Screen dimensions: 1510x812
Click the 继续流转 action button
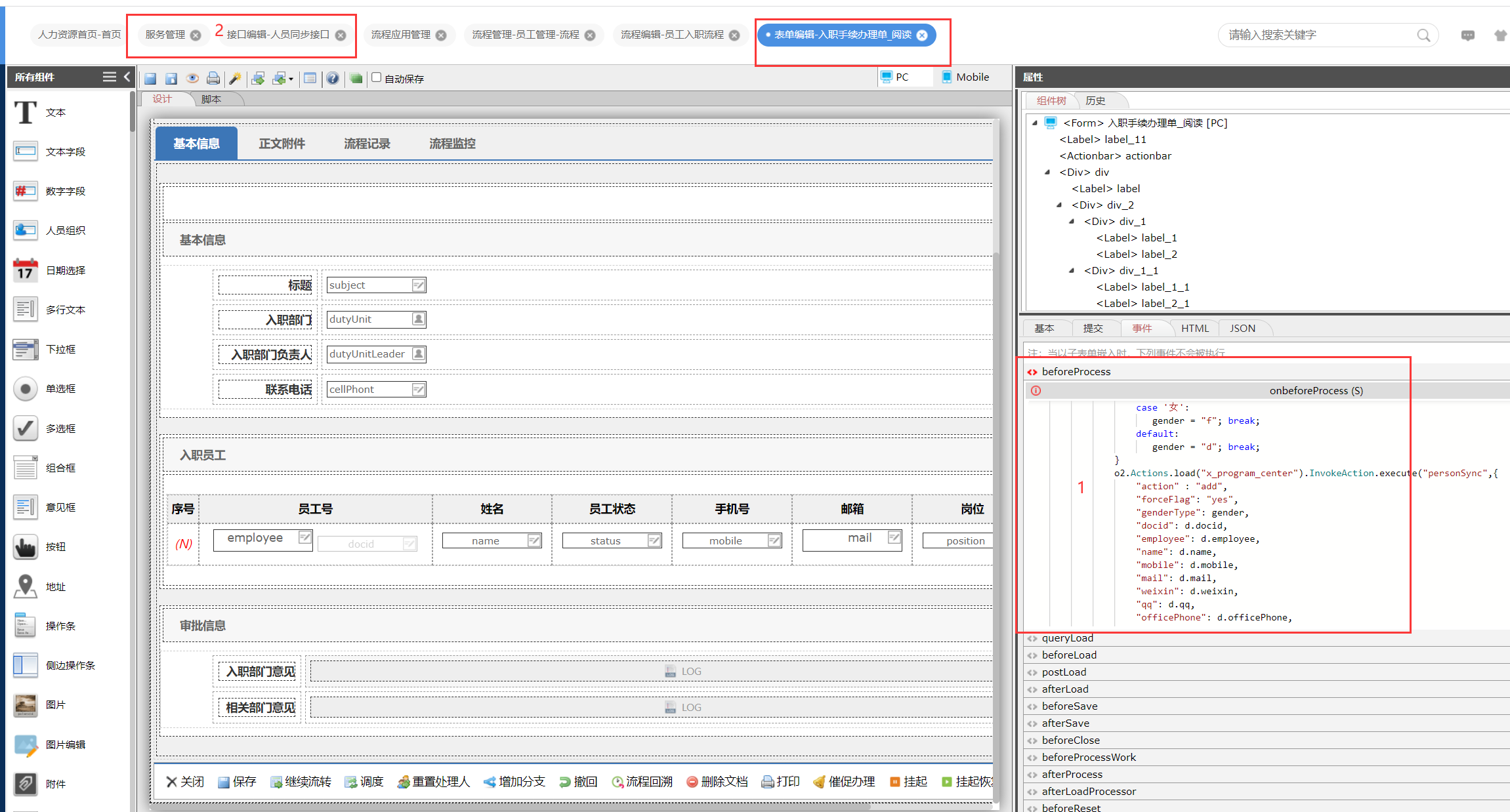point(301,781)
